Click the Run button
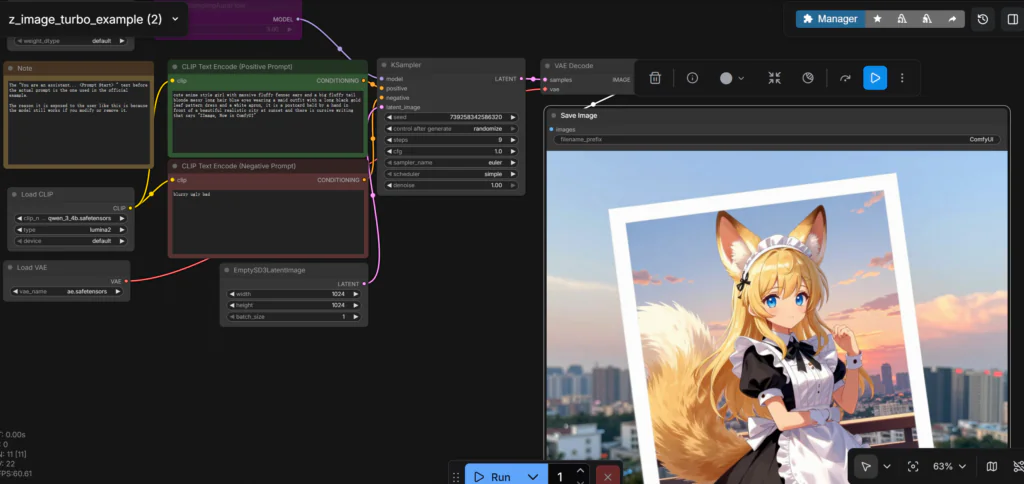This screenshot has width=1024, height=484. tap(492, 477)
